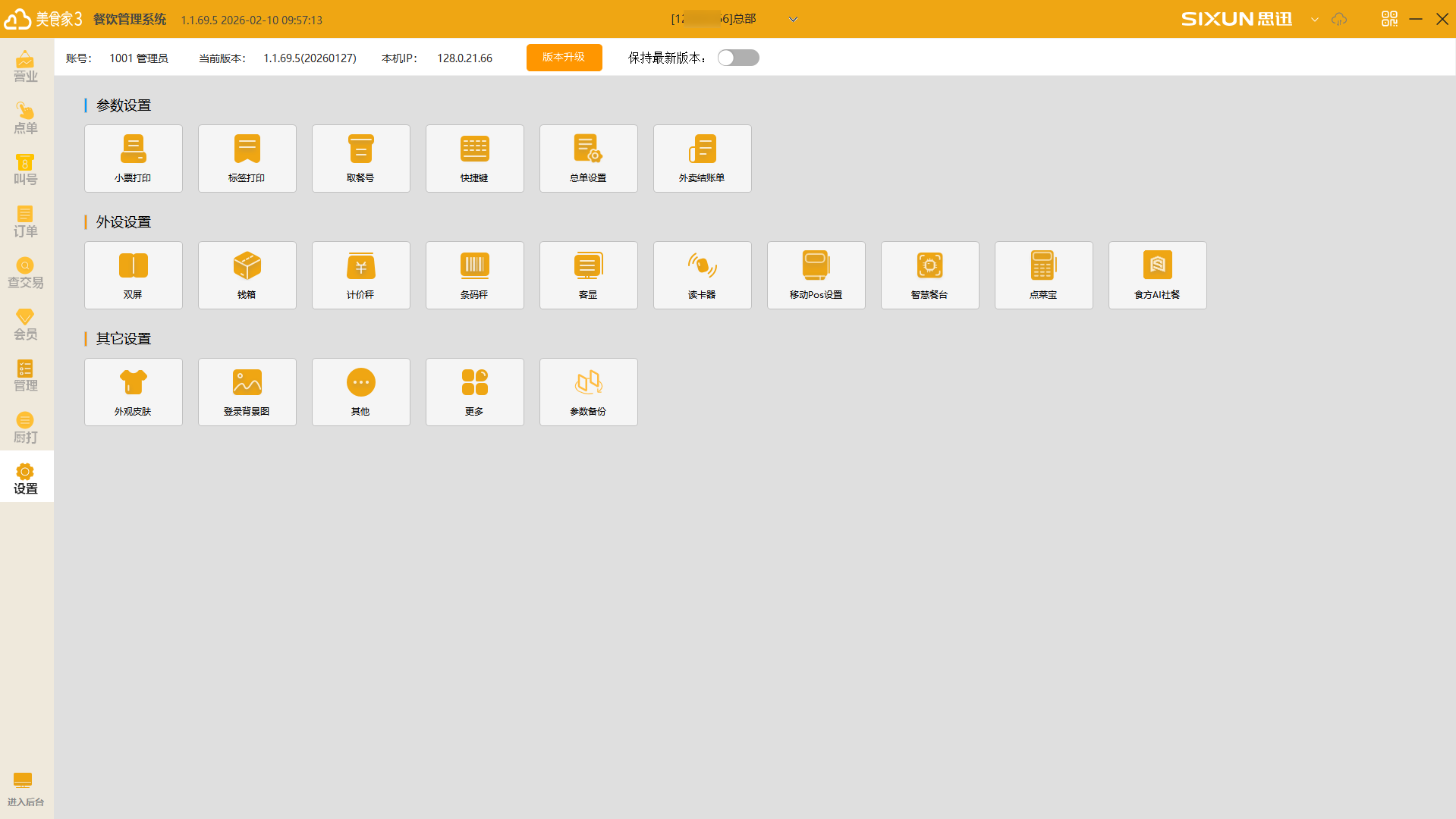
Task: Open the 参数备份 parameter backup tile
Action: pyautogui.click(x=589, y=392)
